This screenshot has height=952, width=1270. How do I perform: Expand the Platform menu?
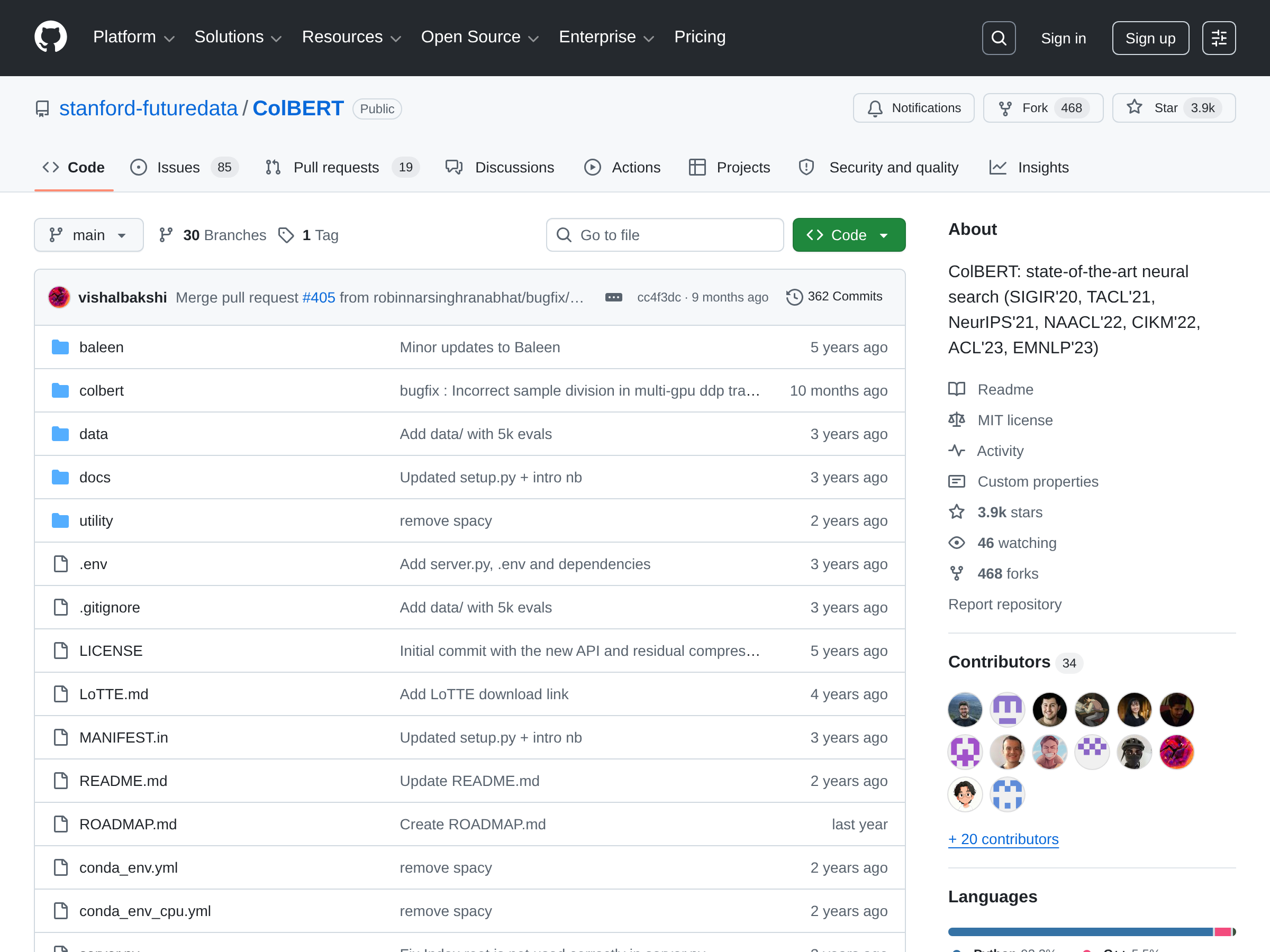coord(134,38)
